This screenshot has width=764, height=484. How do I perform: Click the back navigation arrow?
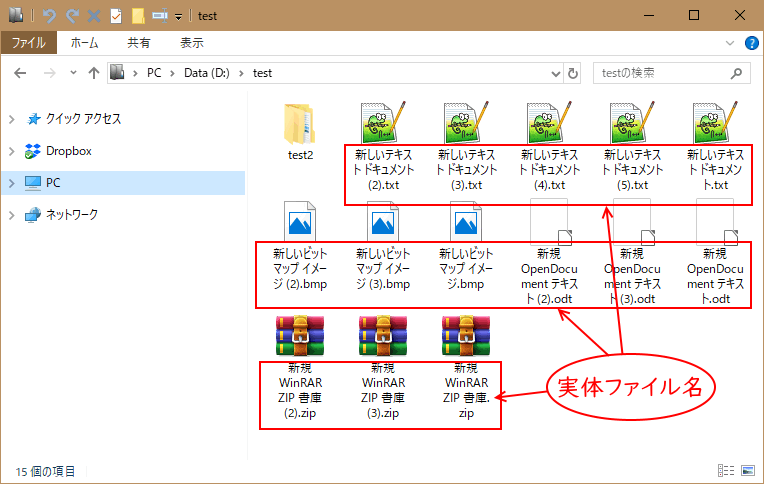click(20, 73)
